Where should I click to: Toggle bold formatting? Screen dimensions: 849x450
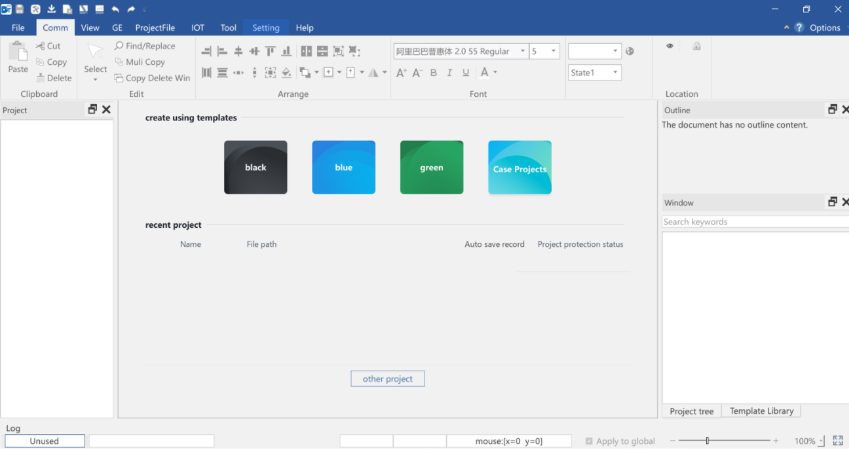click(x=434, y=73)
